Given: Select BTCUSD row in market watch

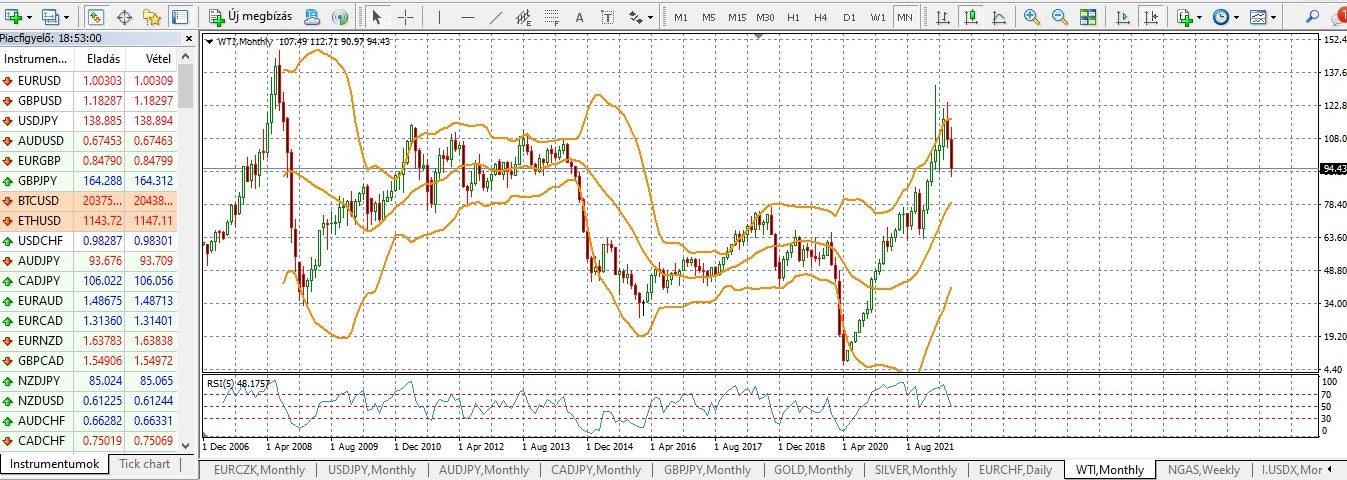Looking at the screenshot, I should click(40, 200).
